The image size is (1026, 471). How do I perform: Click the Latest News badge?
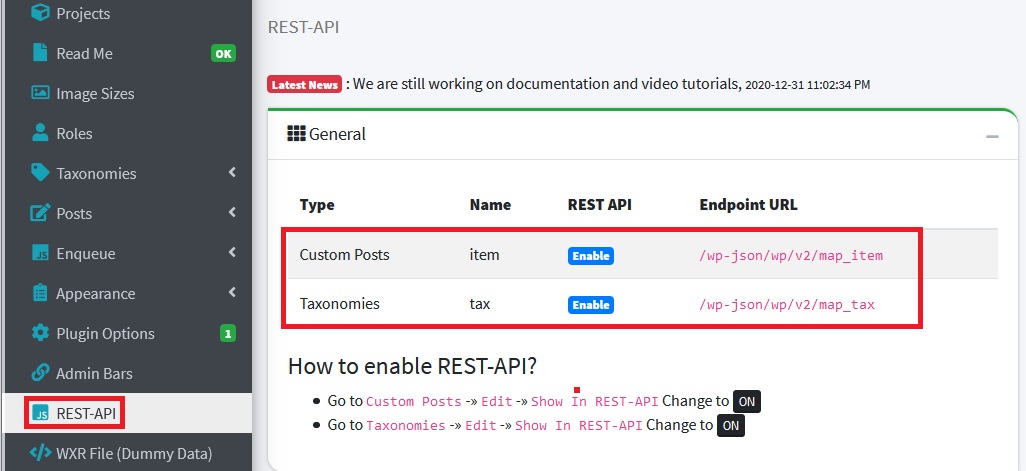[x=305, y=85]
